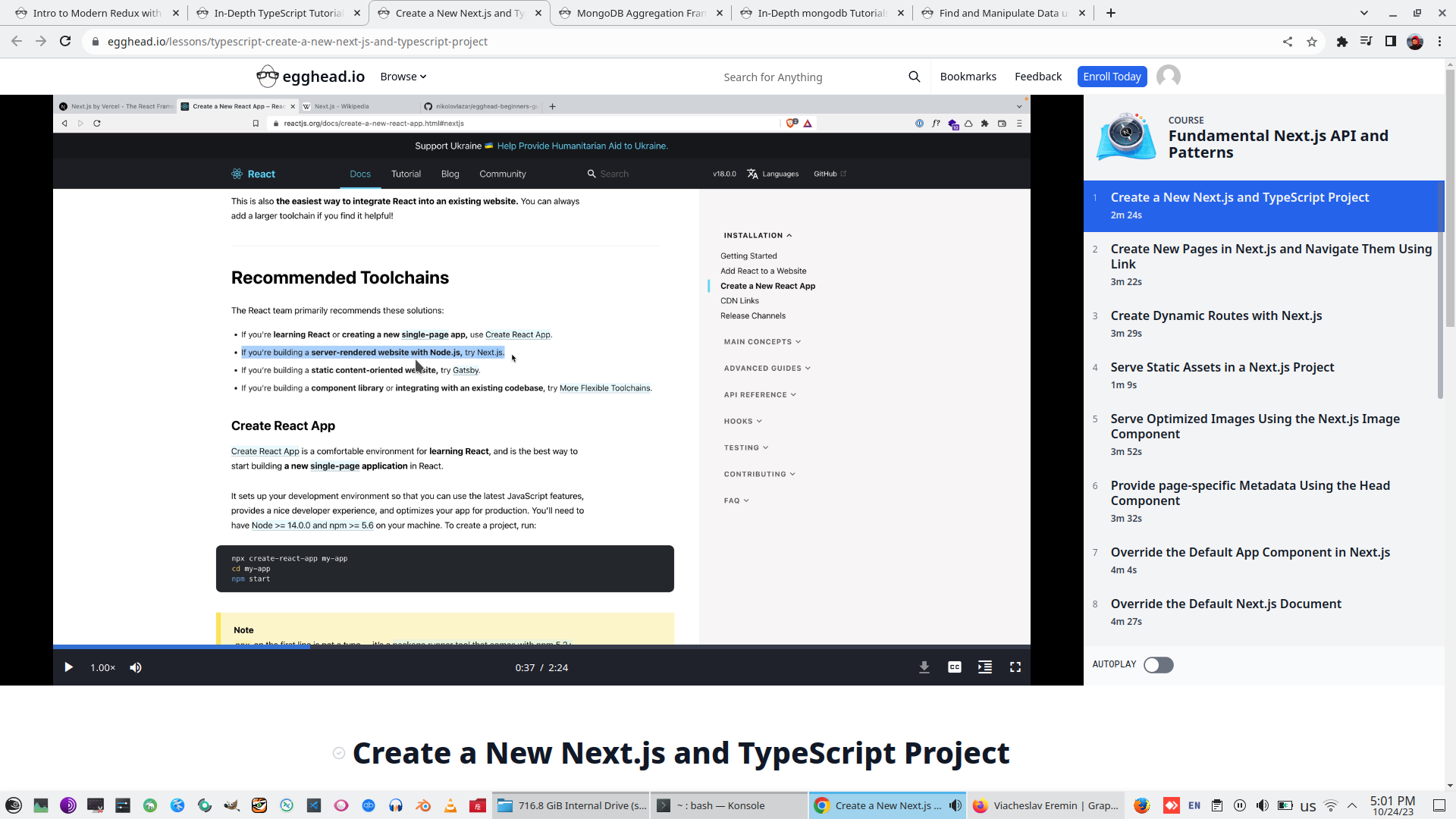Open lesson Create Dynamic Routes with Next.js
Screen dimensions: 1456x819
1216,315
